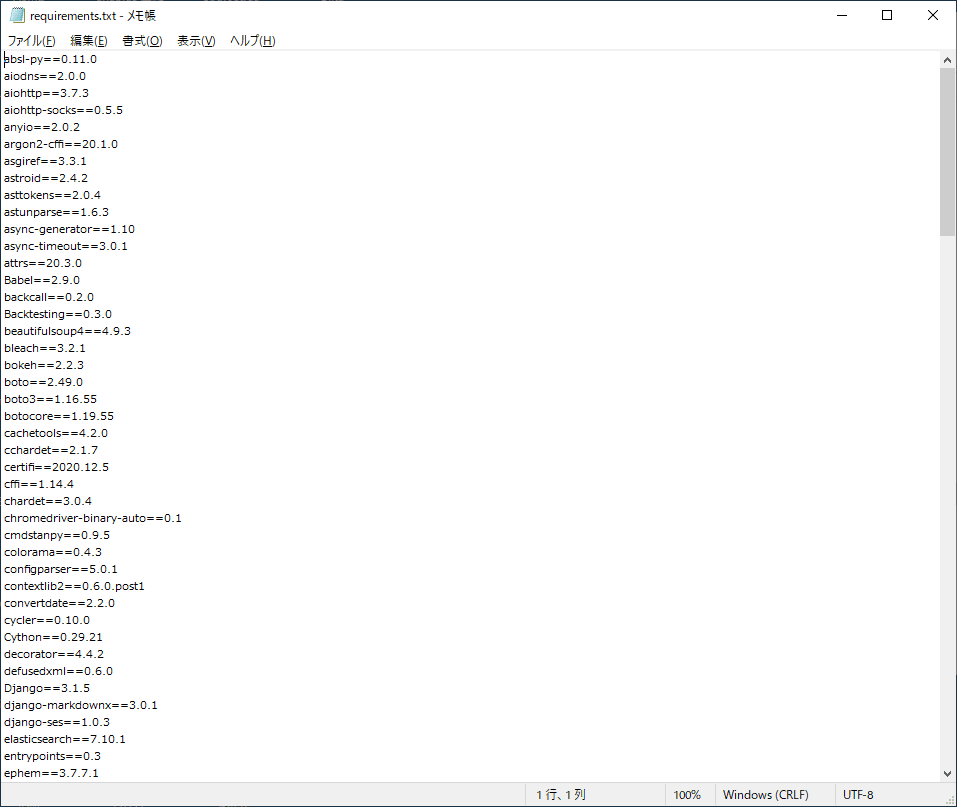The height and width of the screenshot is (807, 957).
Task: Click the line cmdstanpy==0.9.5
Action: (x=57, y=535)
